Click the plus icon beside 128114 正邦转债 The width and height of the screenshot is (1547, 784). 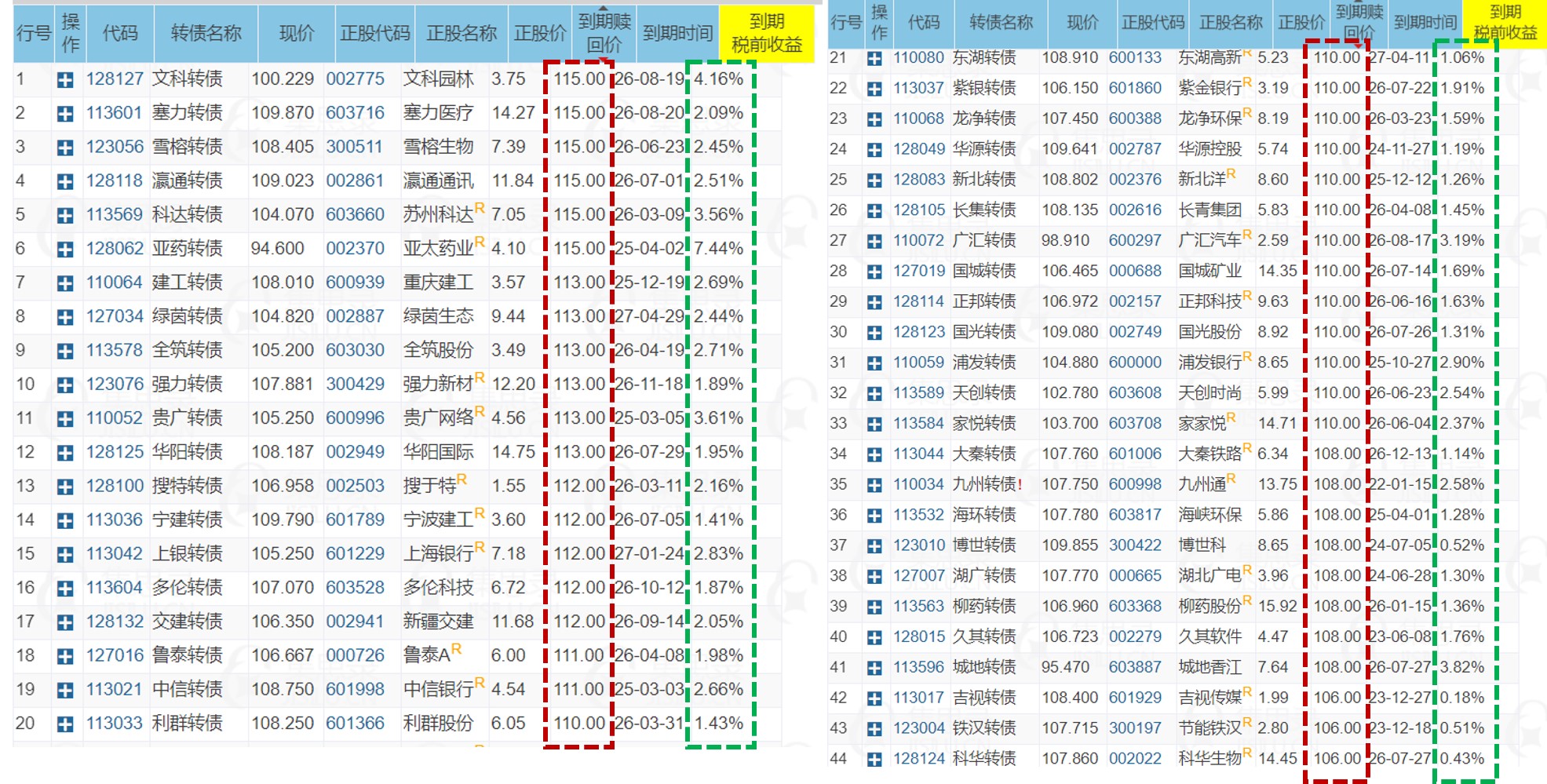874,303
